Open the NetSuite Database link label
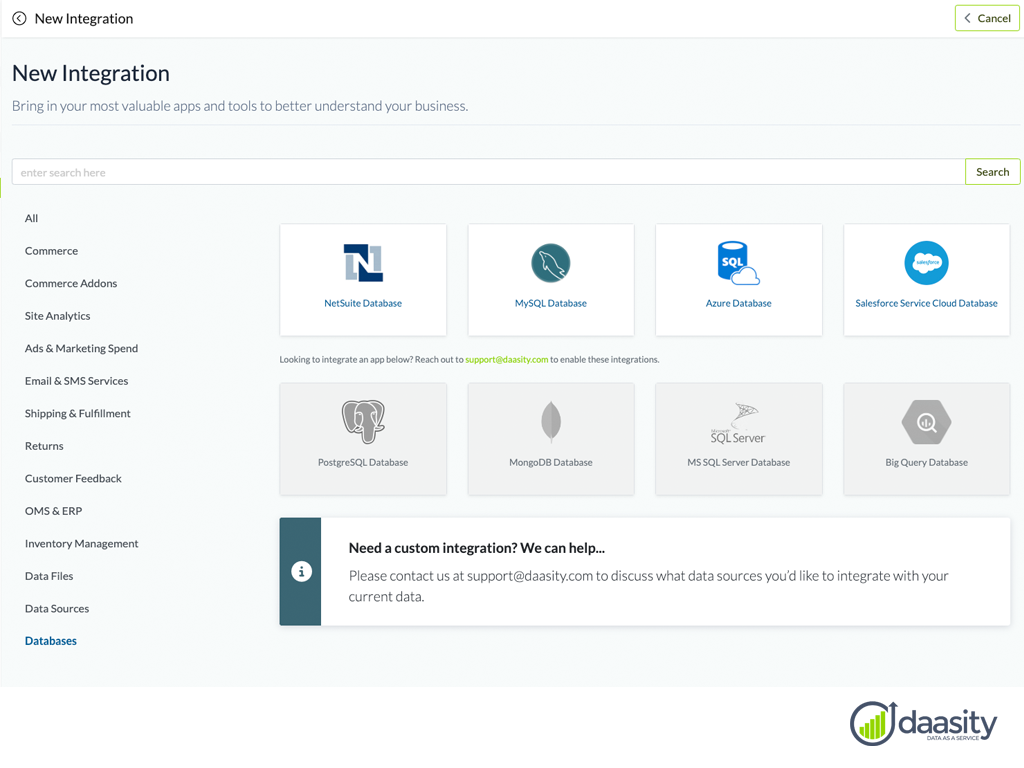The width and height of the screenshot is (1024, 768). pyautogui.click(x=363, y=303)
